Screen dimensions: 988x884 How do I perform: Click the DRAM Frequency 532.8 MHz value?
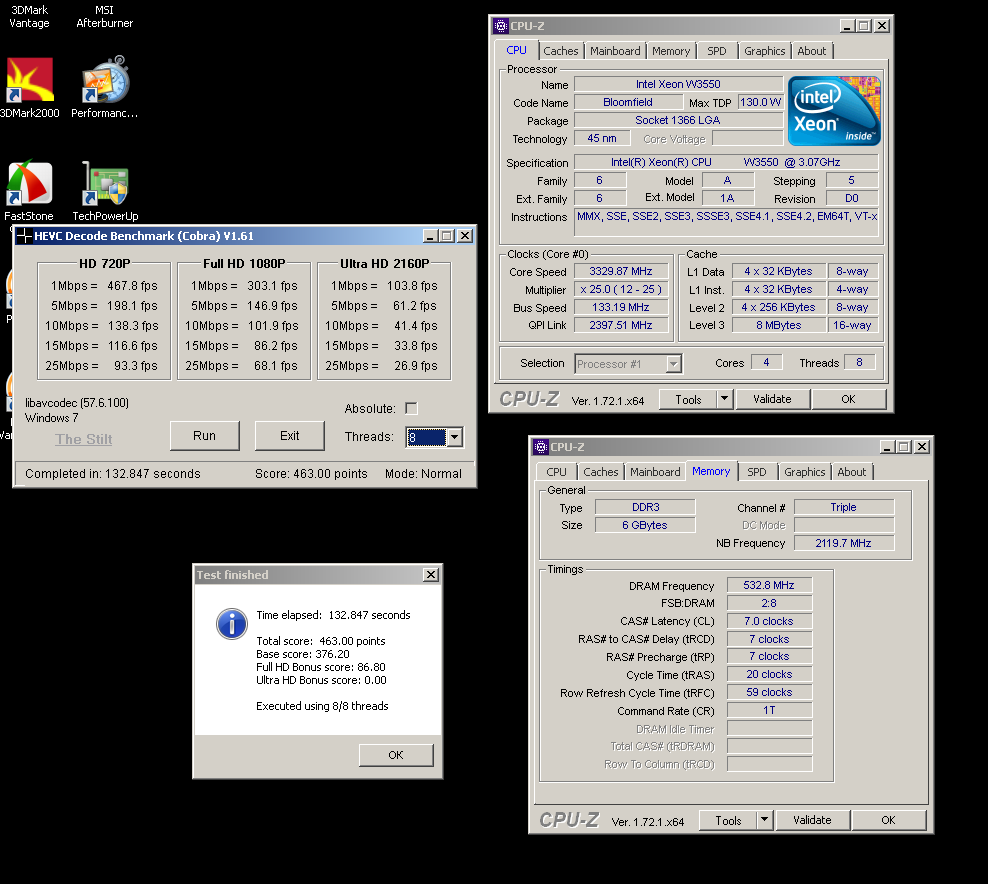tap(769, 585)
